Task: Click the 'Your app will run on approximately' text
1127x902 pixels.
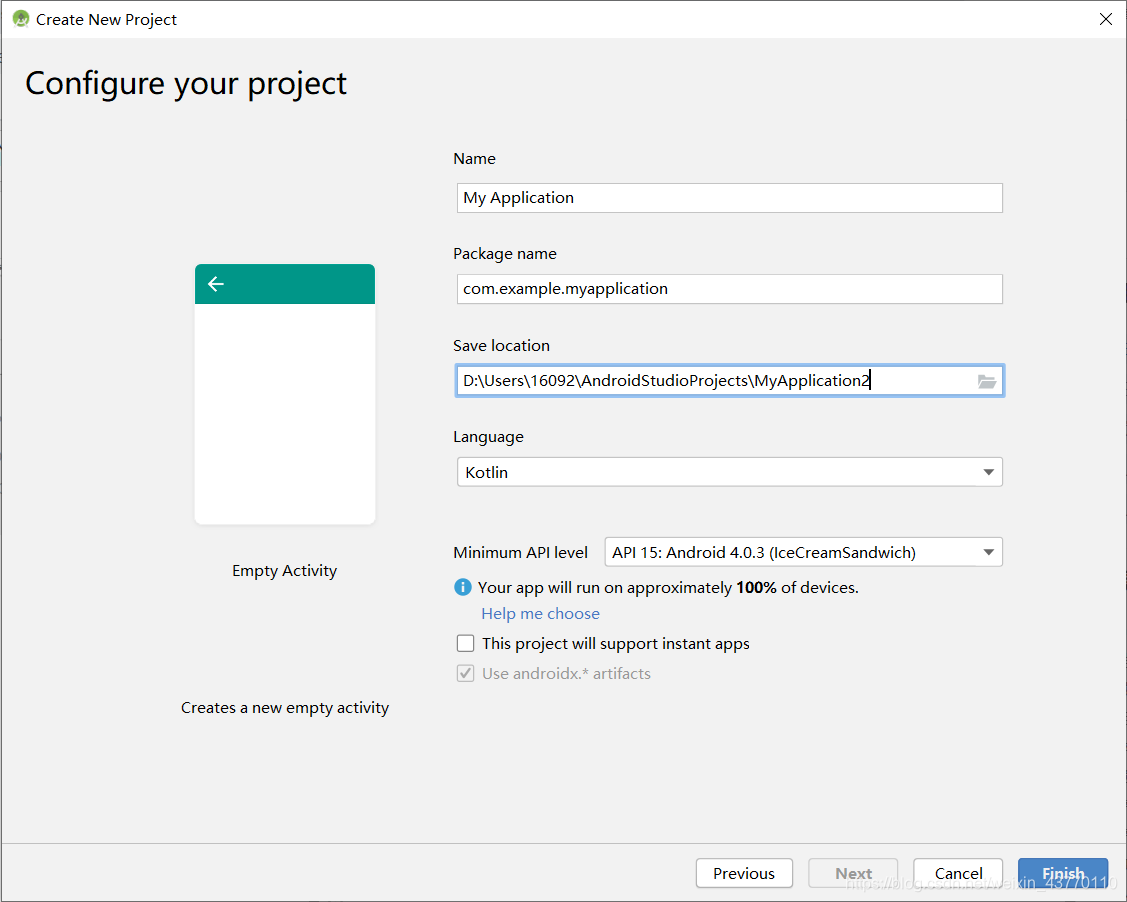Action: [604, 588]
